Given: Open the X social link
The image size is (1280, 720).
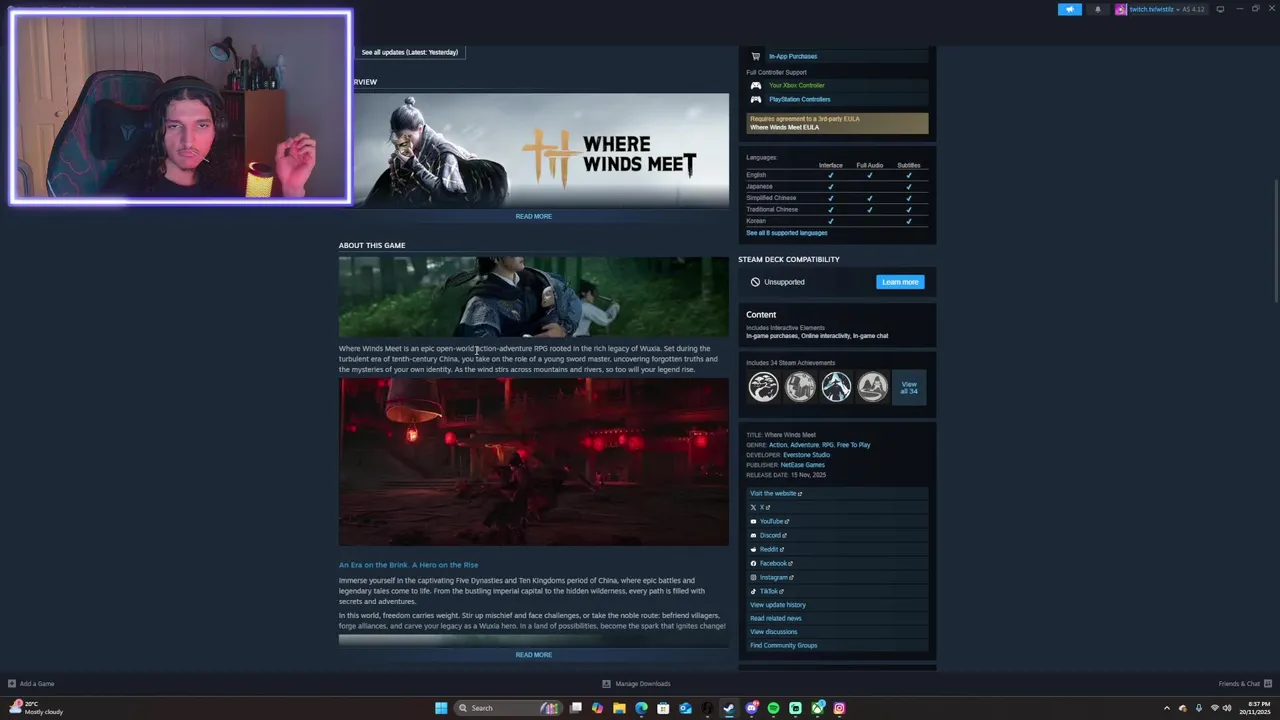Looking at the screenshot, I should [838, 507].
